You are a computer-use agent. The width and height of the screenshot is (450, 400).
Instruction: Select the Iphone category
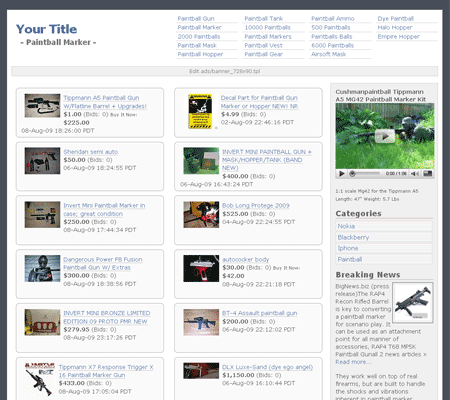(x=384, y=248)
